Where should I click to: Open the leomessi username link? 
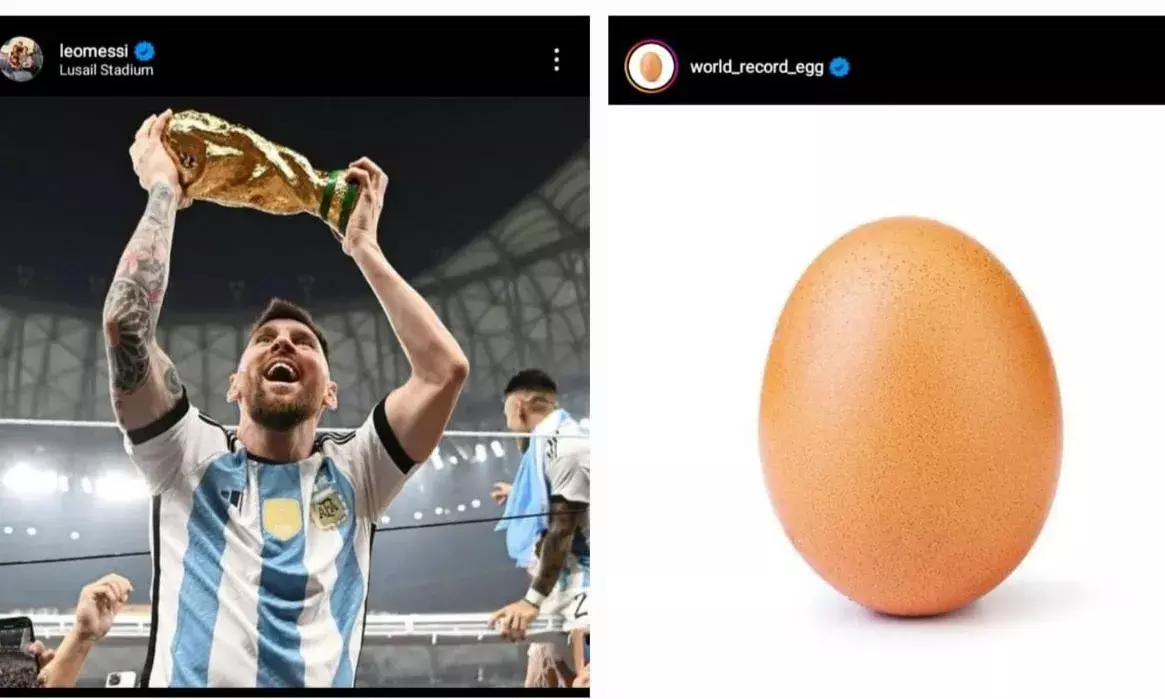(94, 51)
